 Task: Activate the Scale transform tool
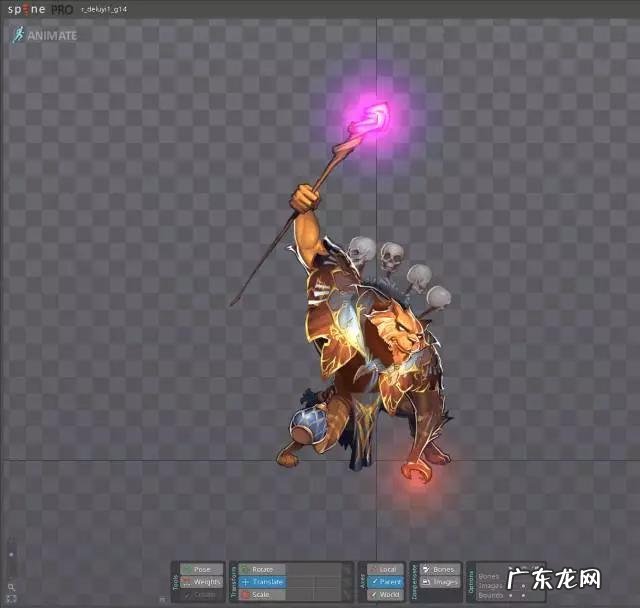262,595
